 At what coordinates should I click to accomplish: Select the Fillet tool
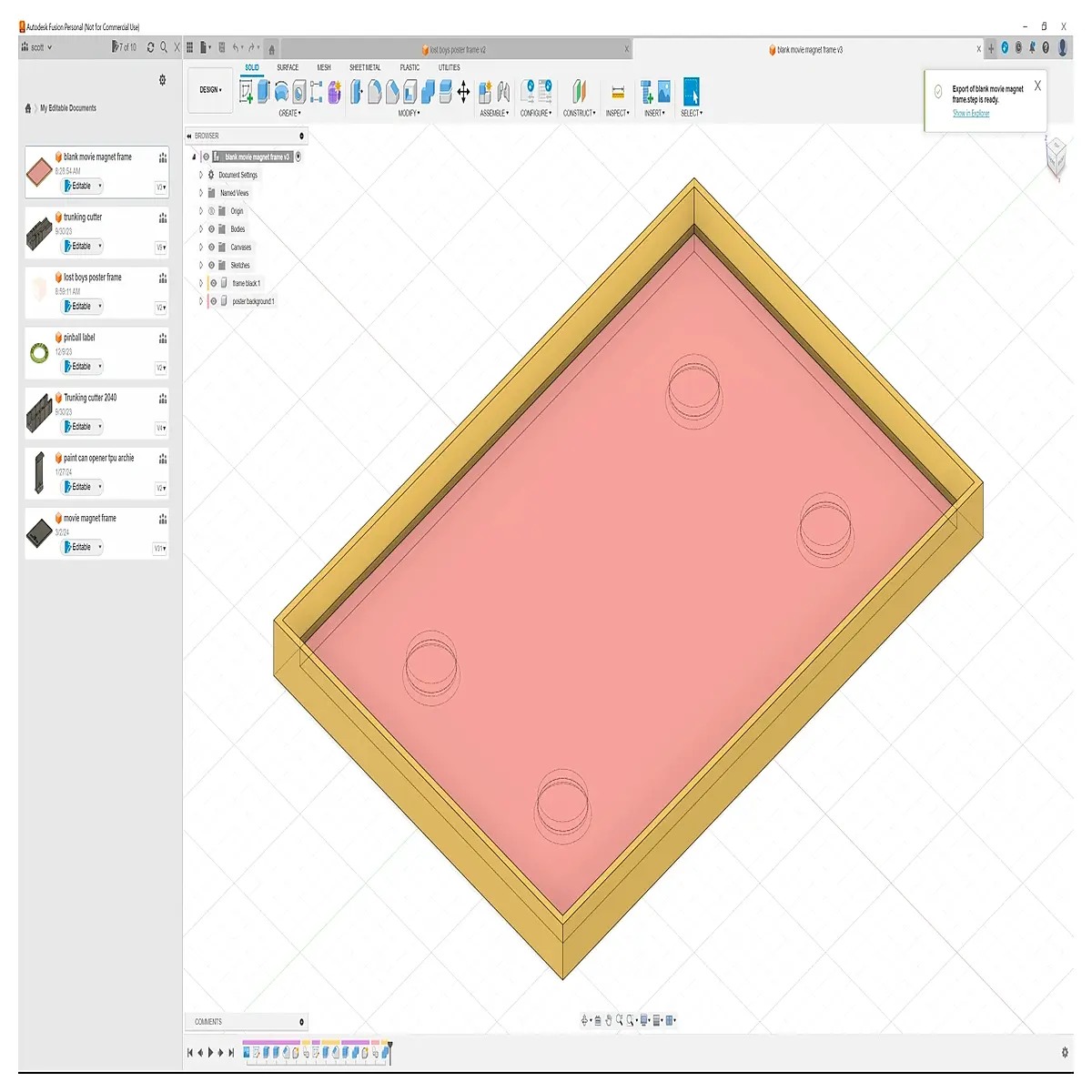pos(374,91)
